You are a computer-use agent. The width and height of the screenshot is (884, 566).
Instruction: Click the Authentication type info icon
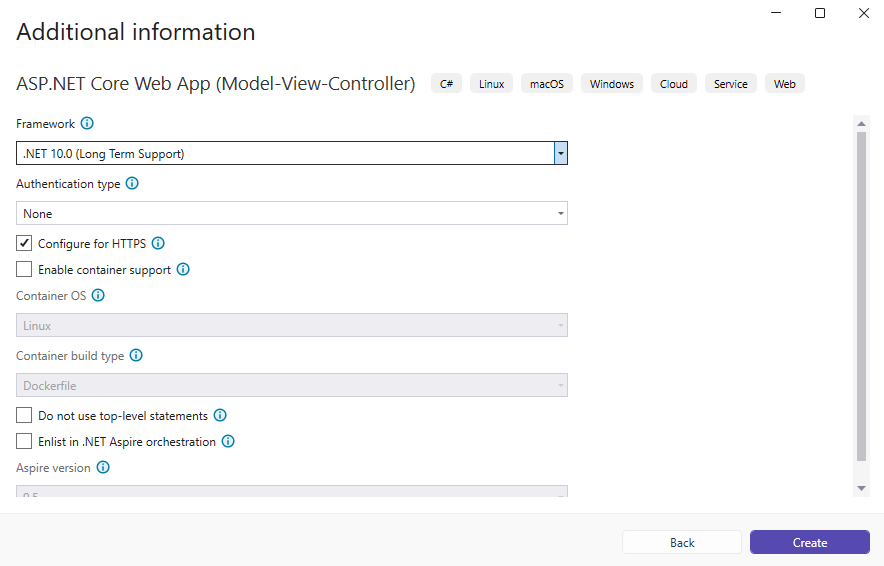pyautogui.click(x=132, y=184)
